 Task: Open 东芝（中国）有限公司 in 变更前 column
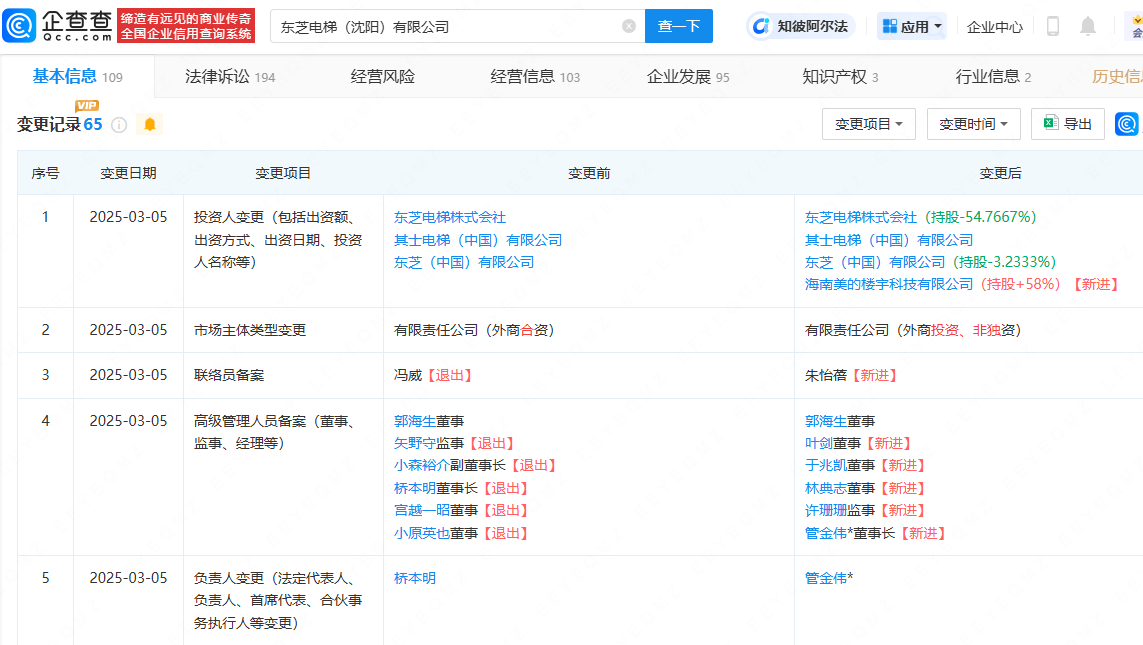coord(464,262)
